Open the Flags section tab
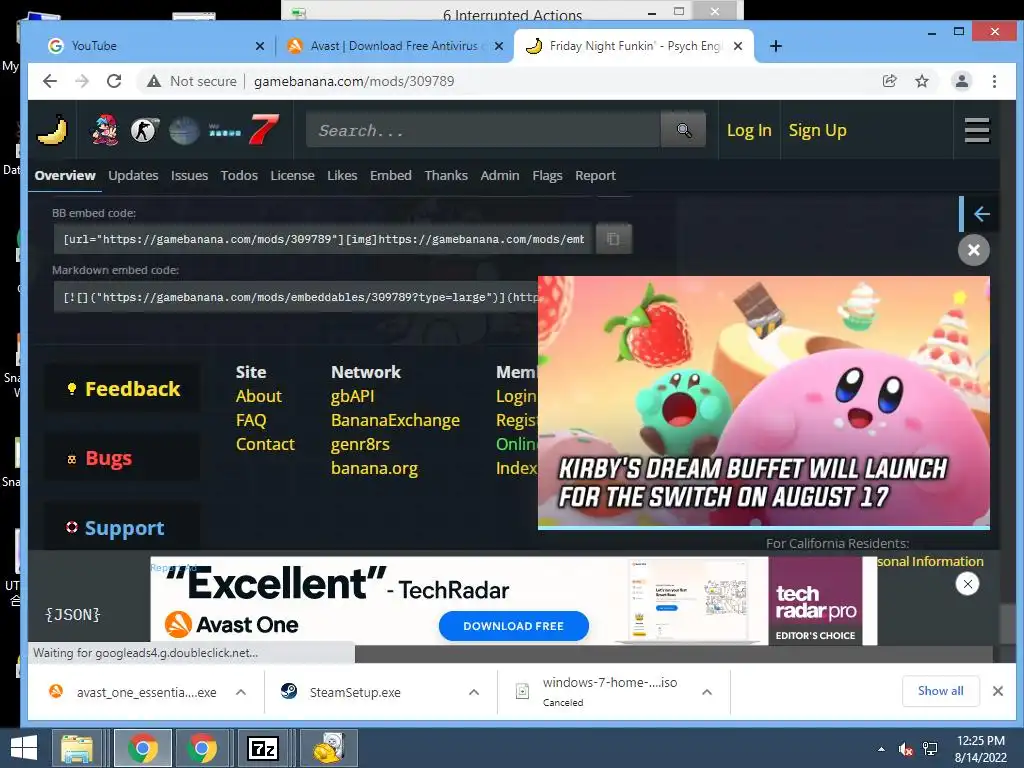 coord(547,175)
